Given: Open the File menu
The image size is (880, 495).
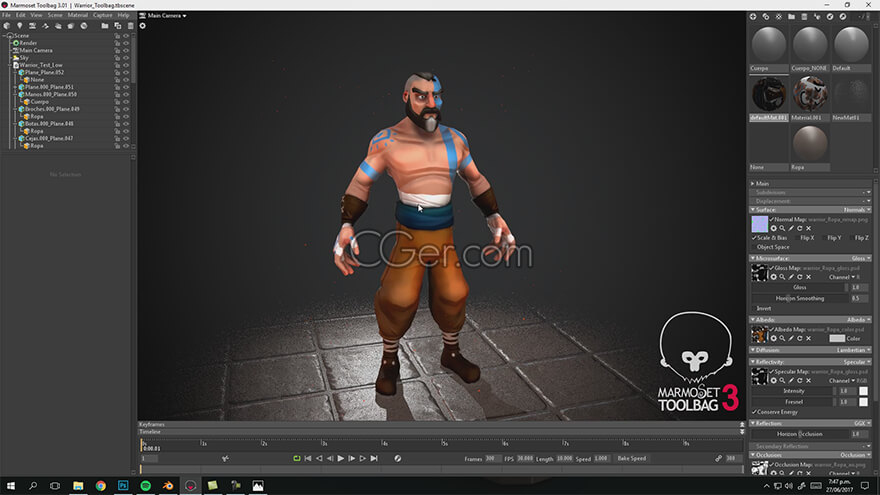Looking at the screenshot, I should click(x=6, y=15).
